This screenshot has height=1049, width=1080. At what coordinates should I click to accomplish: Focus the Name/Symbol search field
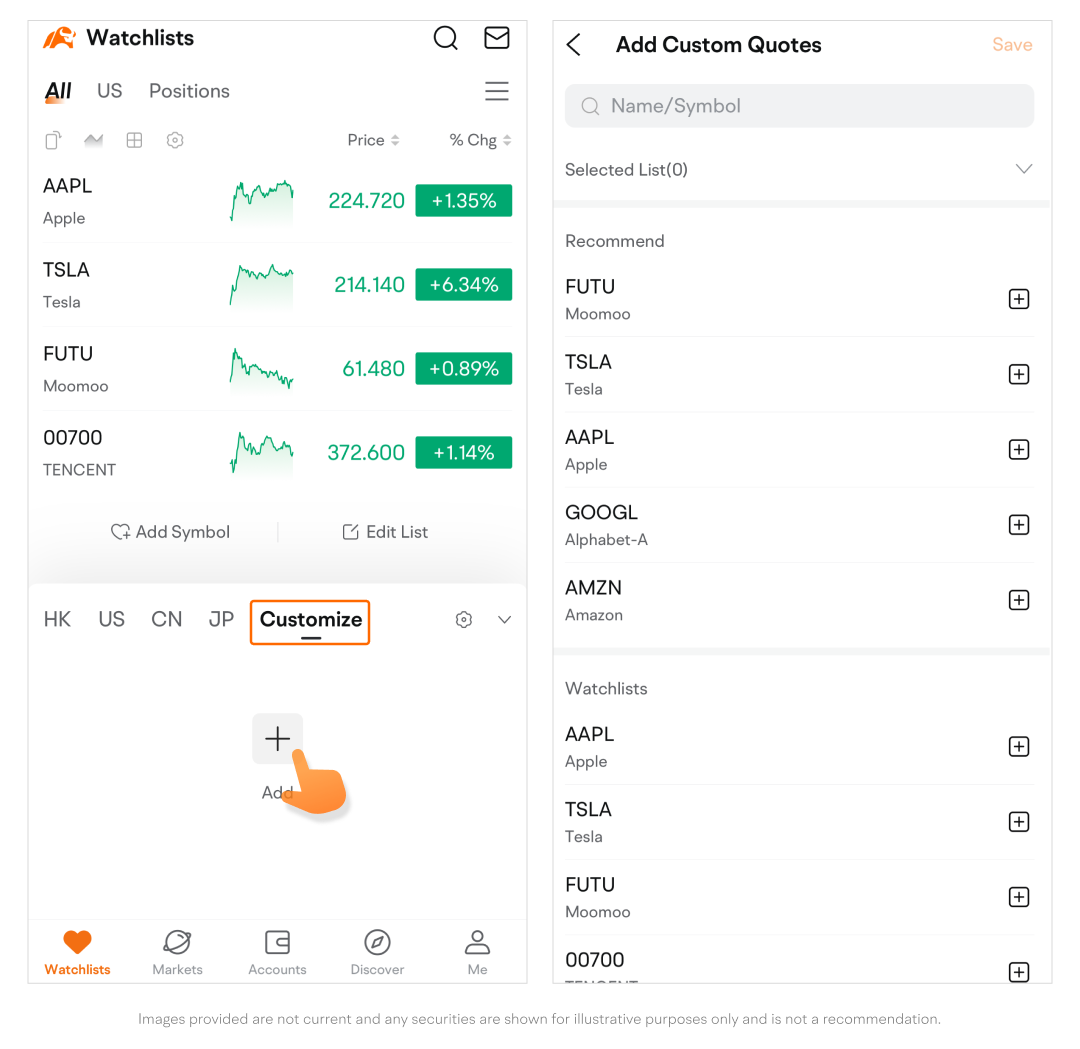click(x=799, y=106)
